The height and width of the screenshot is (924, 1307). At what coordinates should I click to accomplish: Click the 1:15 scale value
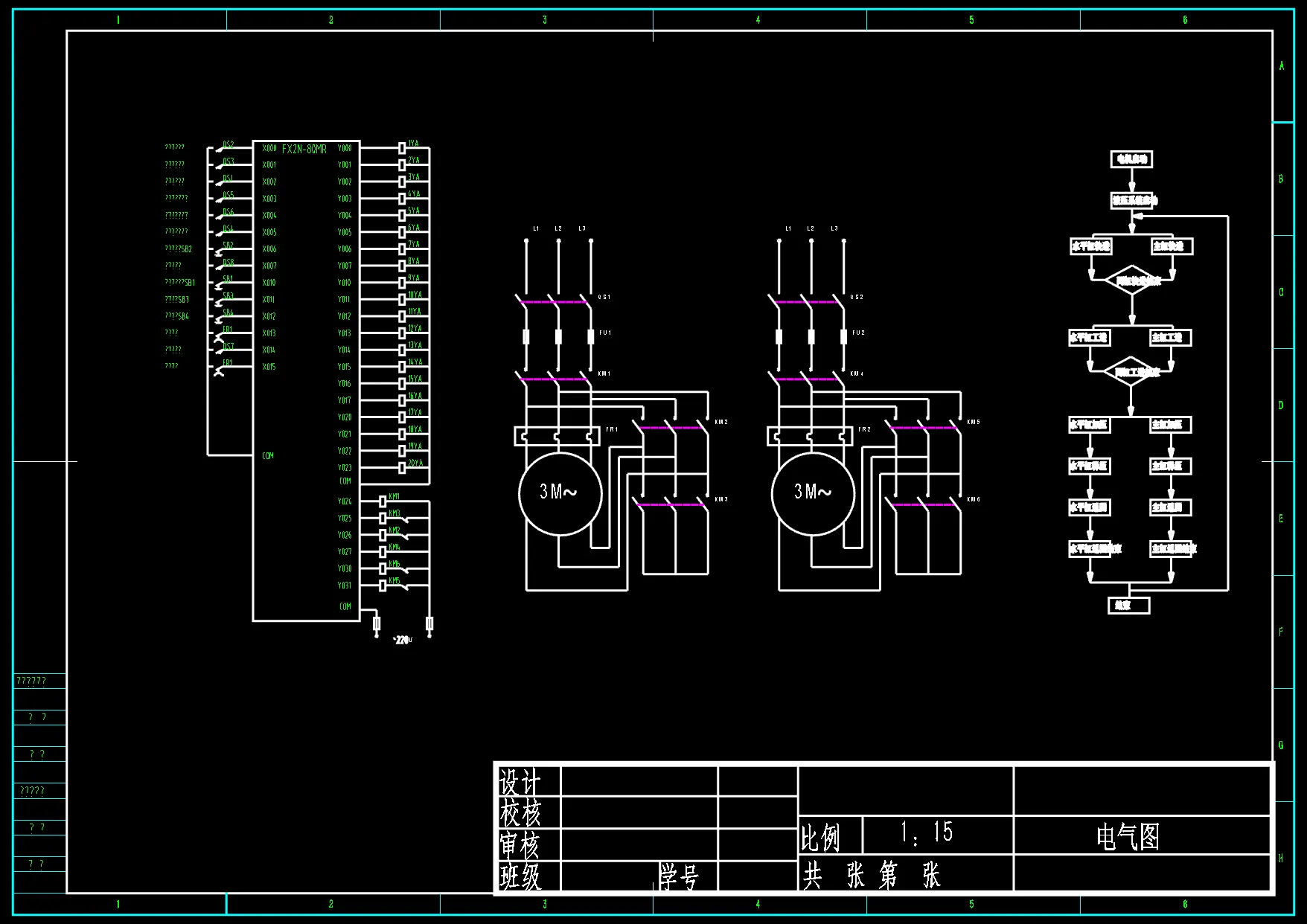(927, 832)
